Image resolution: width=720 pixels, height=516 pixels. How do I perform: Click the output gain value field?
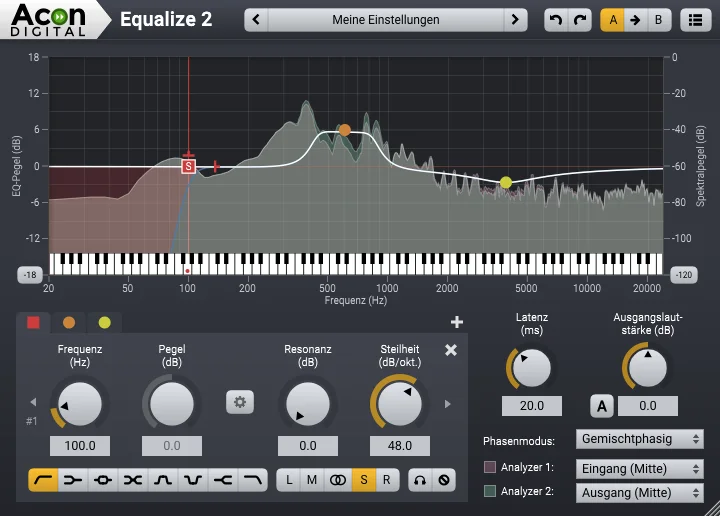click(x=647, y=406)
